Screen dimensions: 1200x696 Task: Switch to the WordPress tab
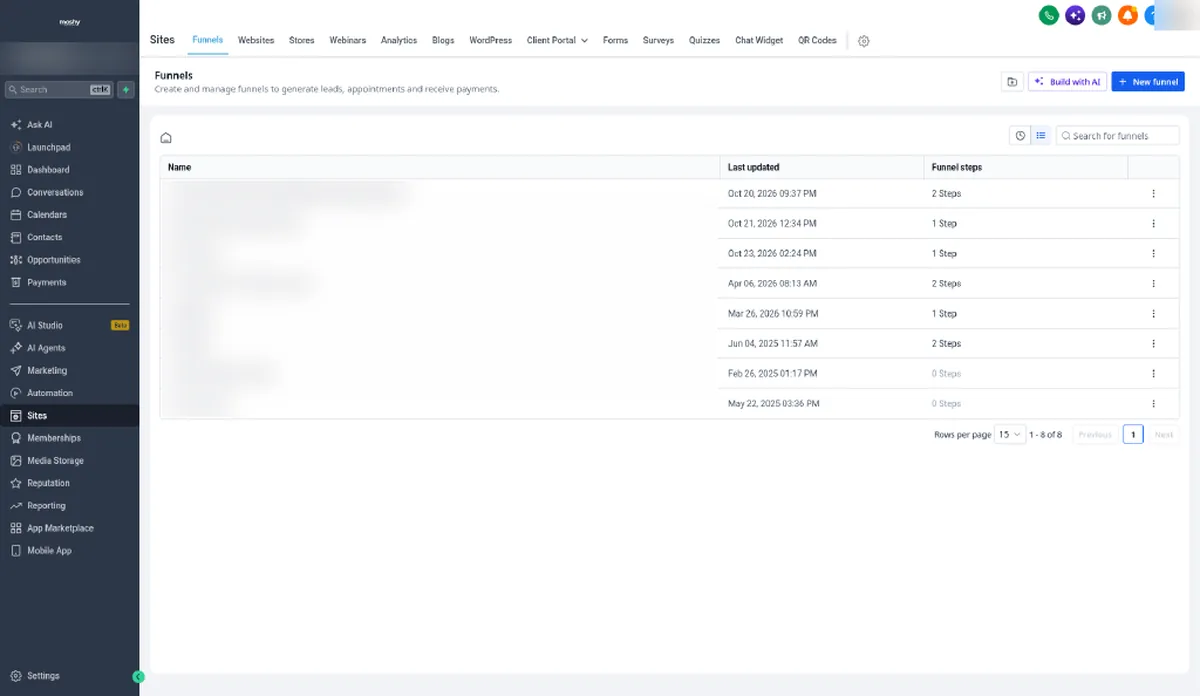491,40
